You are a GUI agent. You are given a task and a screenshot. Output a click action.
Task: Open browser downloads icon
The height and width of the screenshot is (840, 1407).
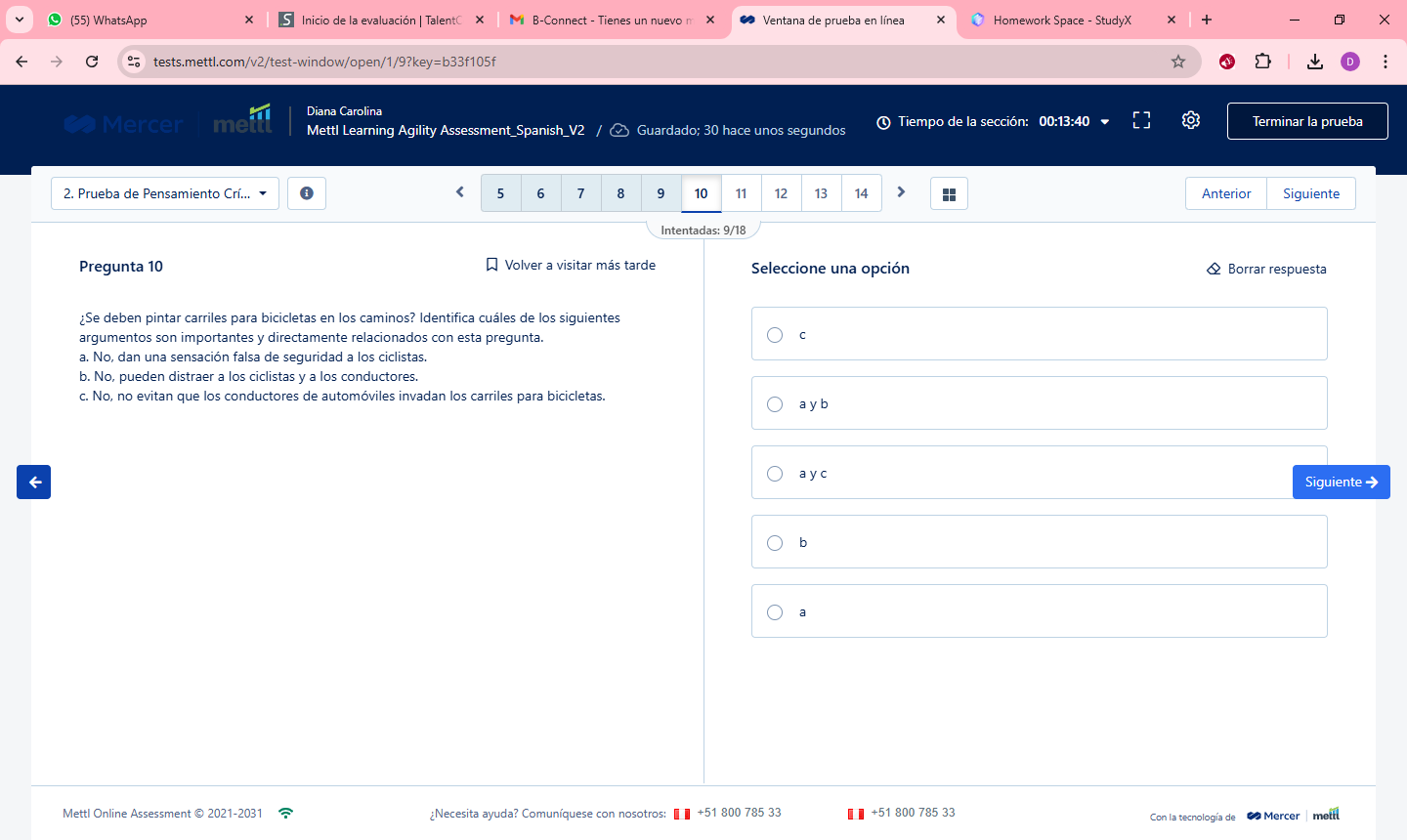tap(1315, 62)
